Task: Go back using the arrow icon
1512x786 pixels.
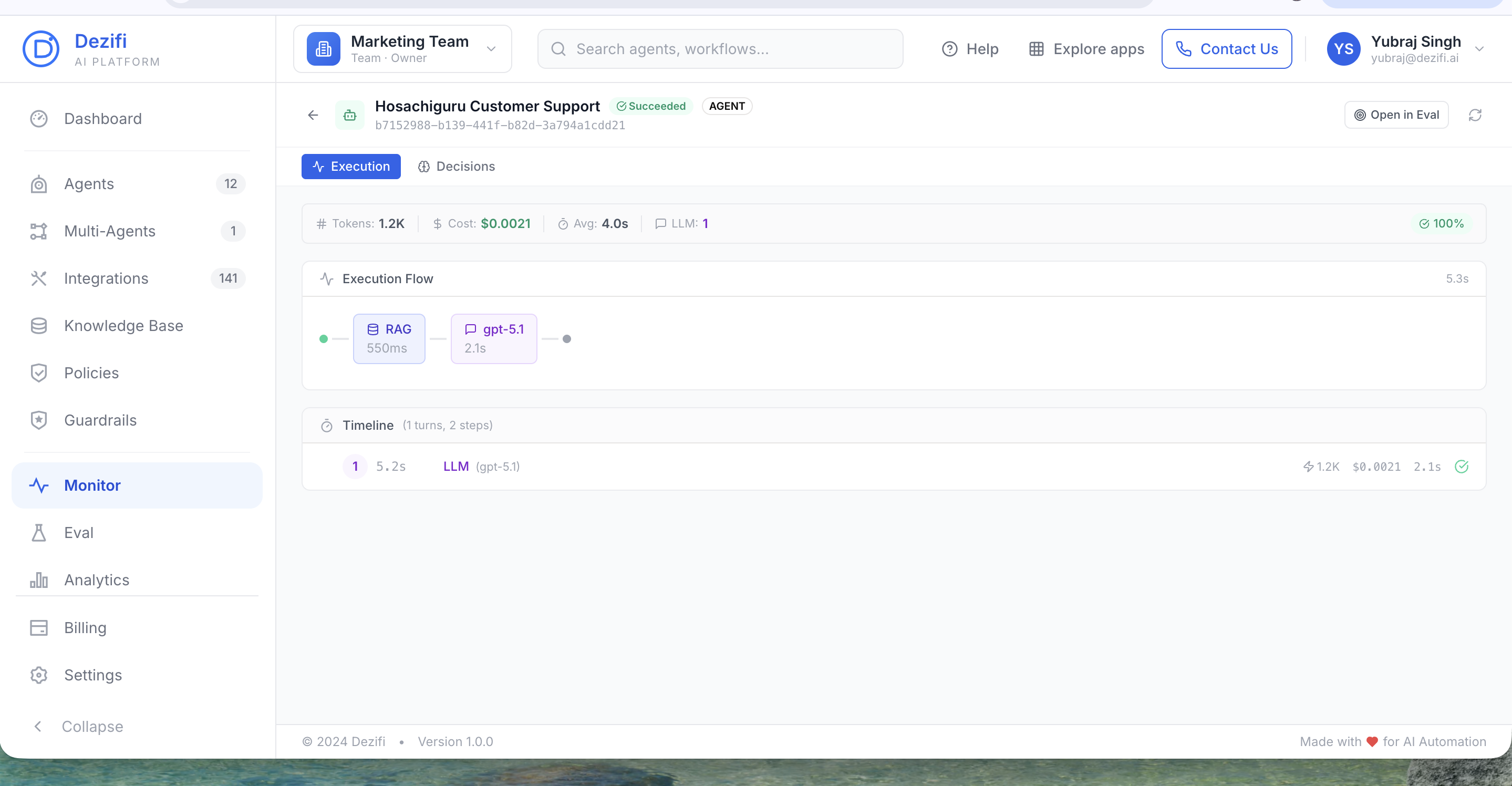Action: (x=314, y=115)
